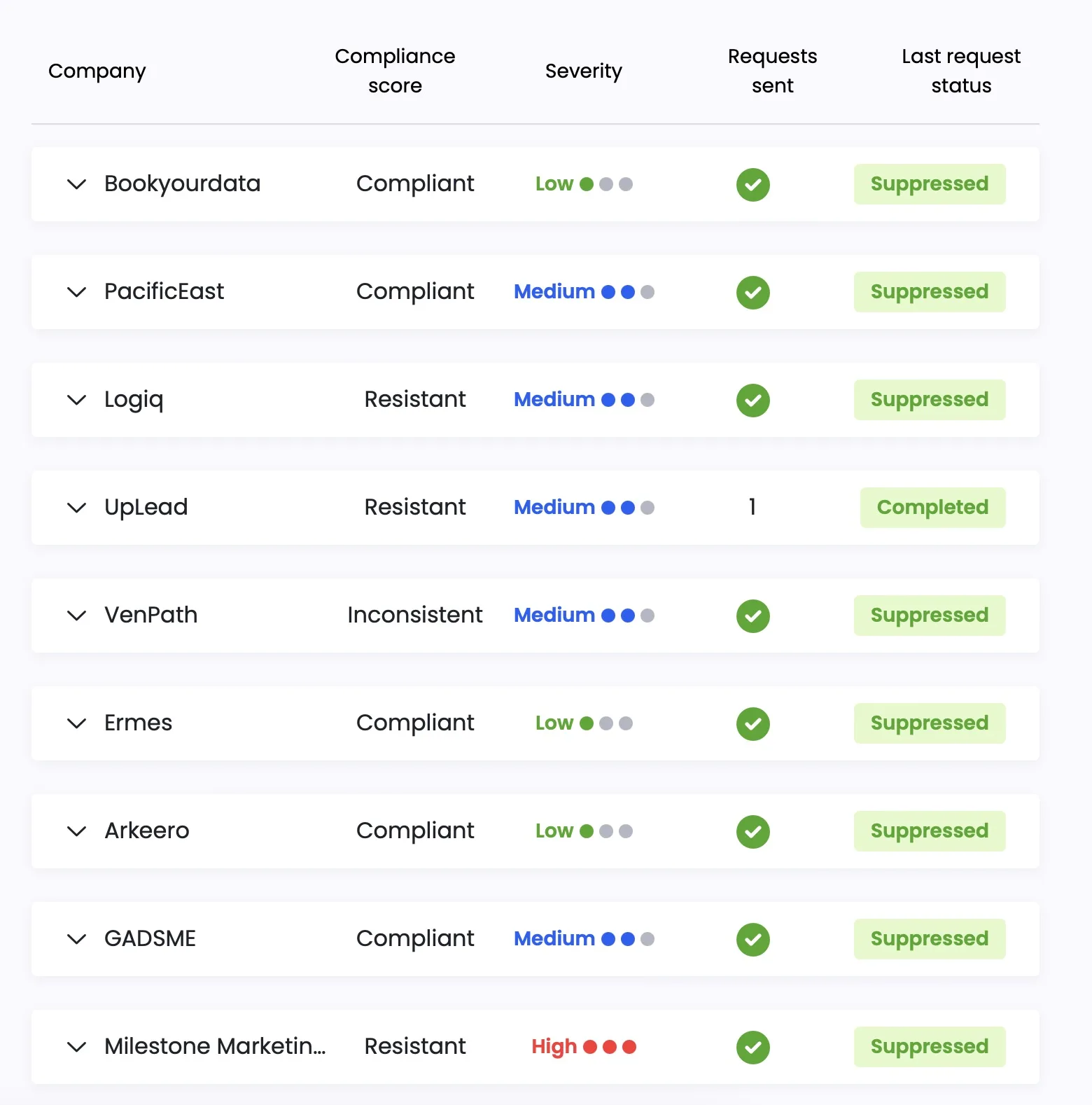
Task: Click the green checkmark in Bookyourdata row
Action: [x=752, y=185]
